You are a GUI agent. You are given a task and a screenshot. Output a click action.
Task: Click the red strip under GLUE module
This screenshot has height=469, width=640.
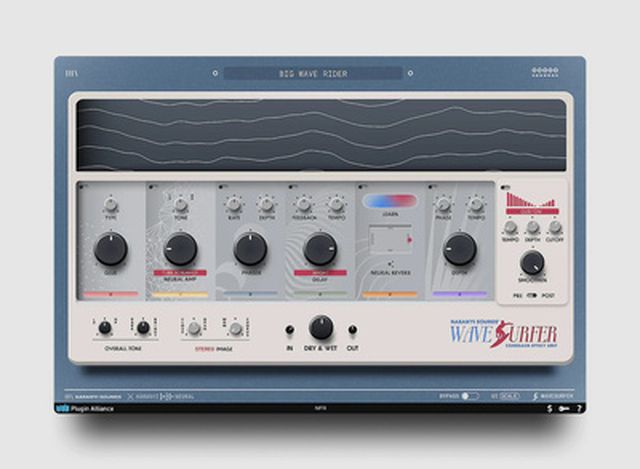111,294
